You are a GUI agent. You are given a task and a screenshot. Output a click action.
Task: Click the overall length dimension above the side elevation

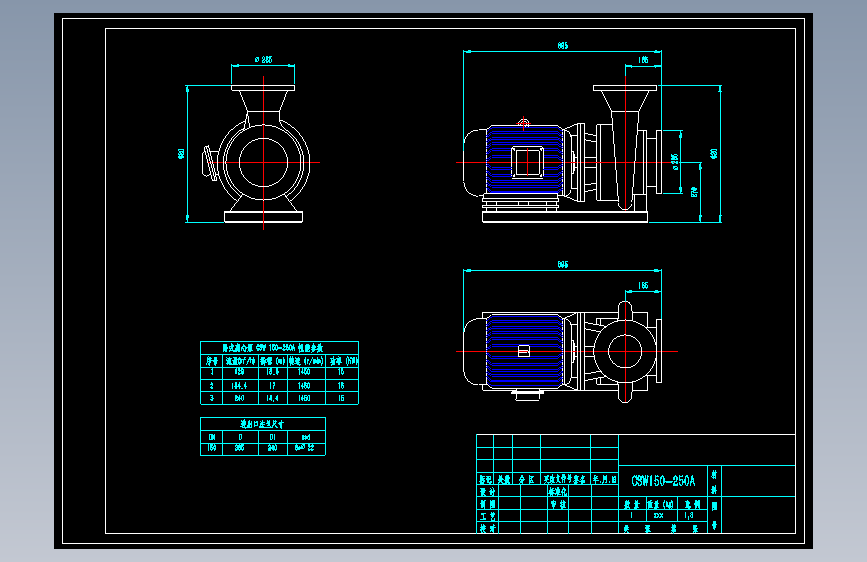[563, 45]
